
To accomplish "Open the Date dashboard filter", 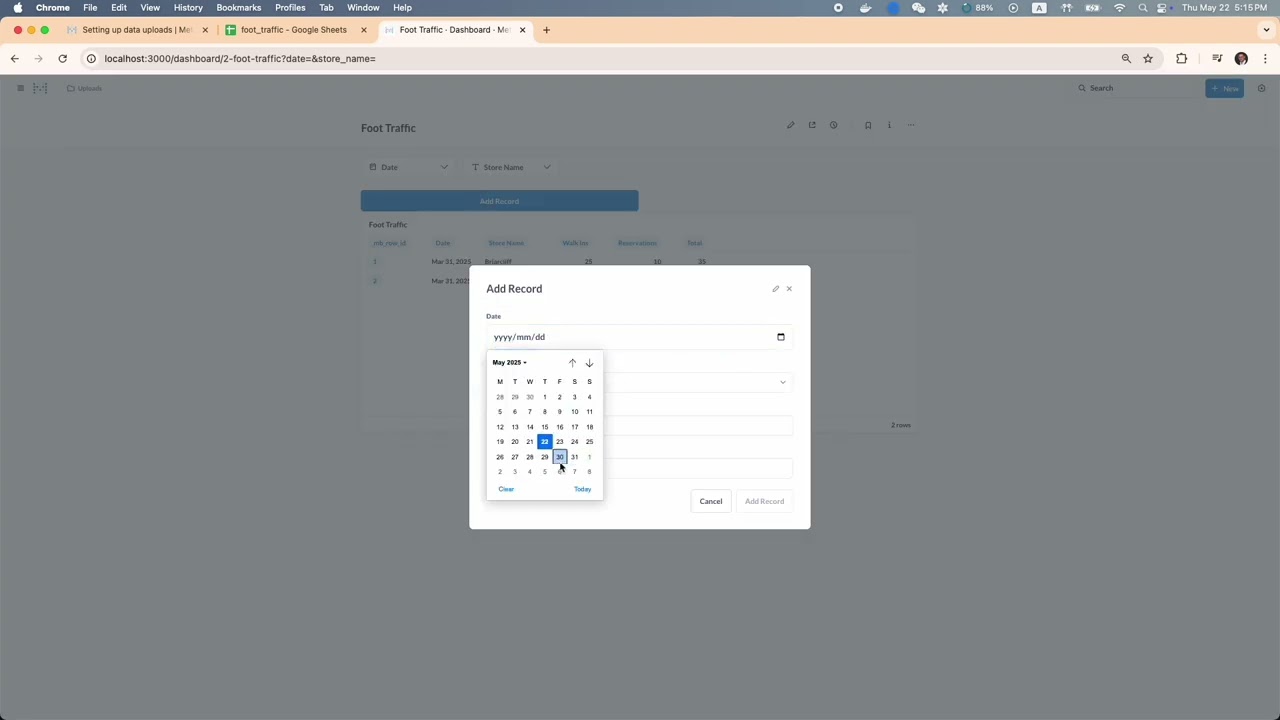I will 408,167.
